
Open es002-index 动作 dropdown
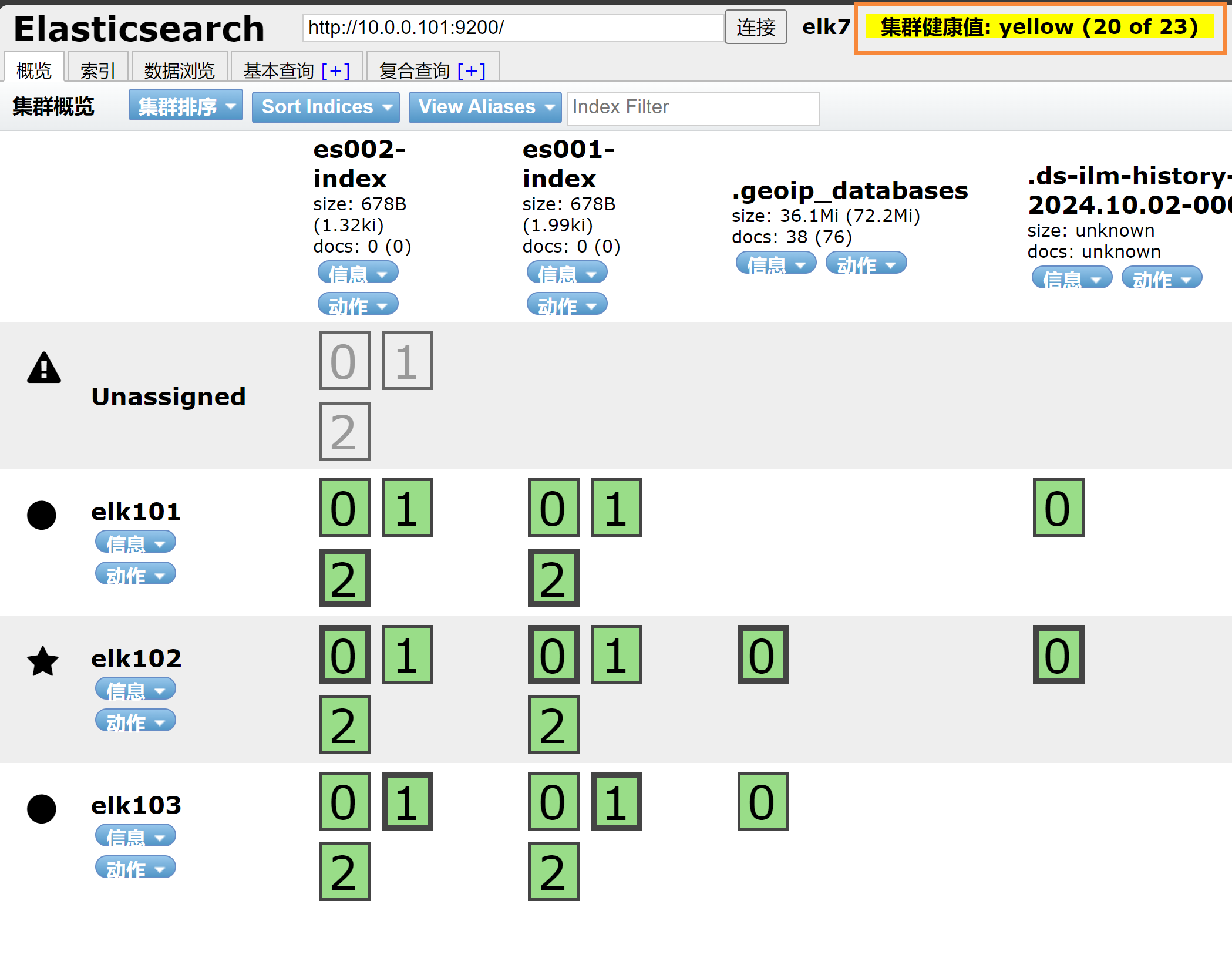[x=358, y=304]
